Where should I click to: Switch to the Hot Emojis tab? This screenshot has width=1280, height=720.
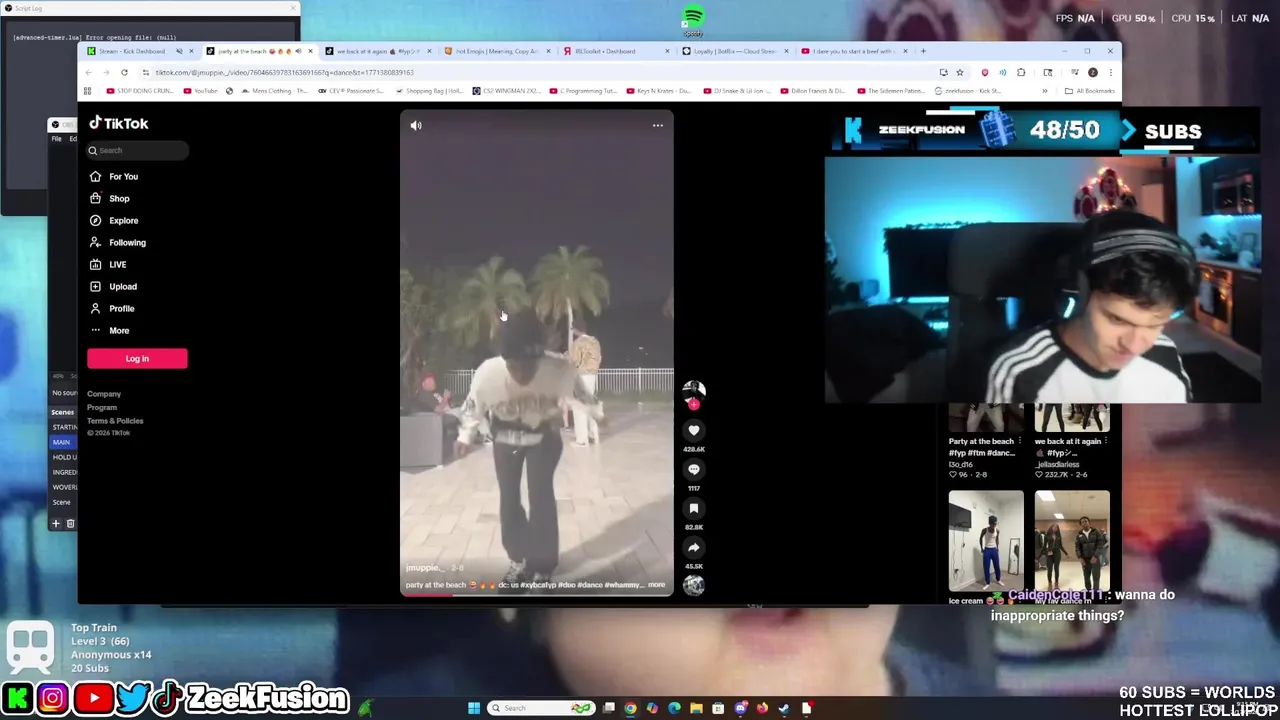pyautogui.click(x=497, y=51)
